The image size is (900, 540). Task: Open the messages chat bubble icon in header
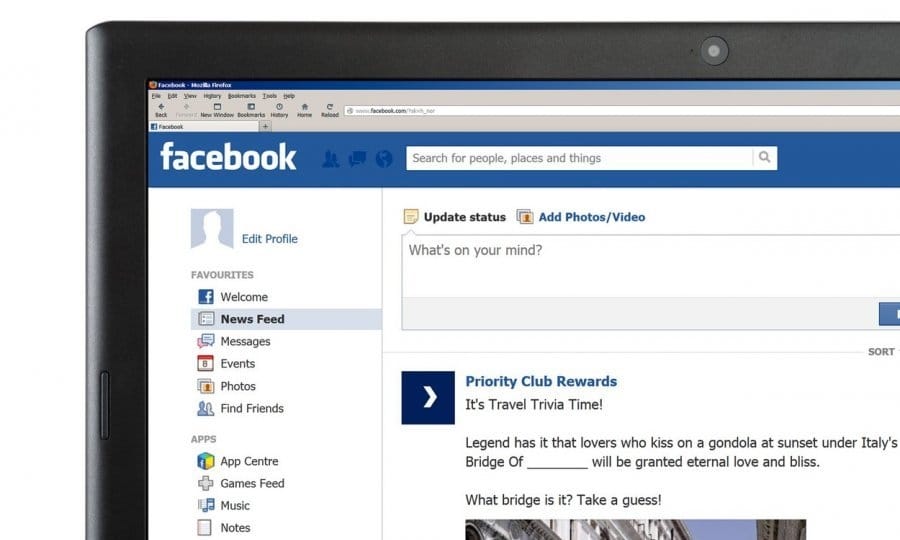coord(357,159)
